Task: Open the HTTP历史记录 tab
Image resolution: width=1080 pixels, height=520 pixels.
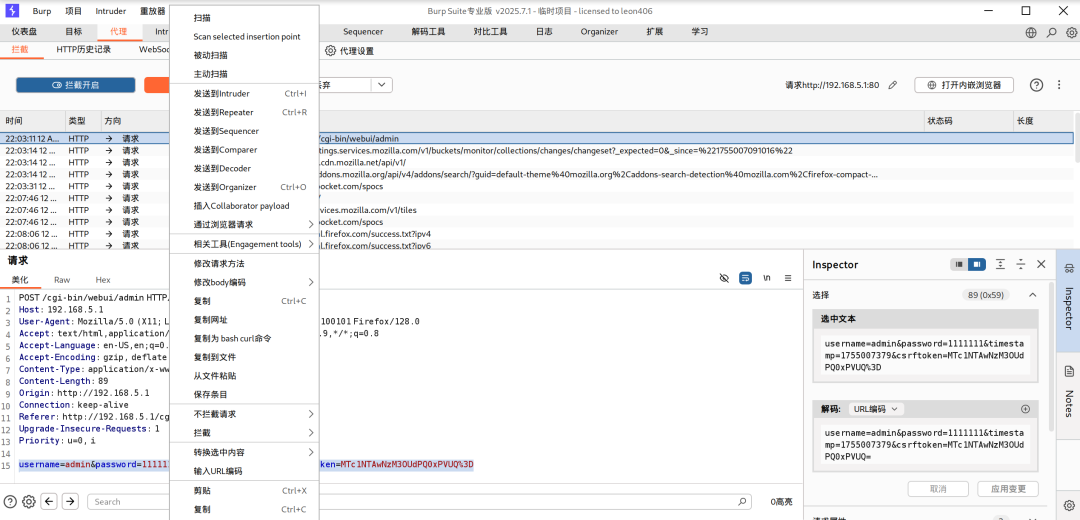Action: pyautogui.click(x=83, y=50)
